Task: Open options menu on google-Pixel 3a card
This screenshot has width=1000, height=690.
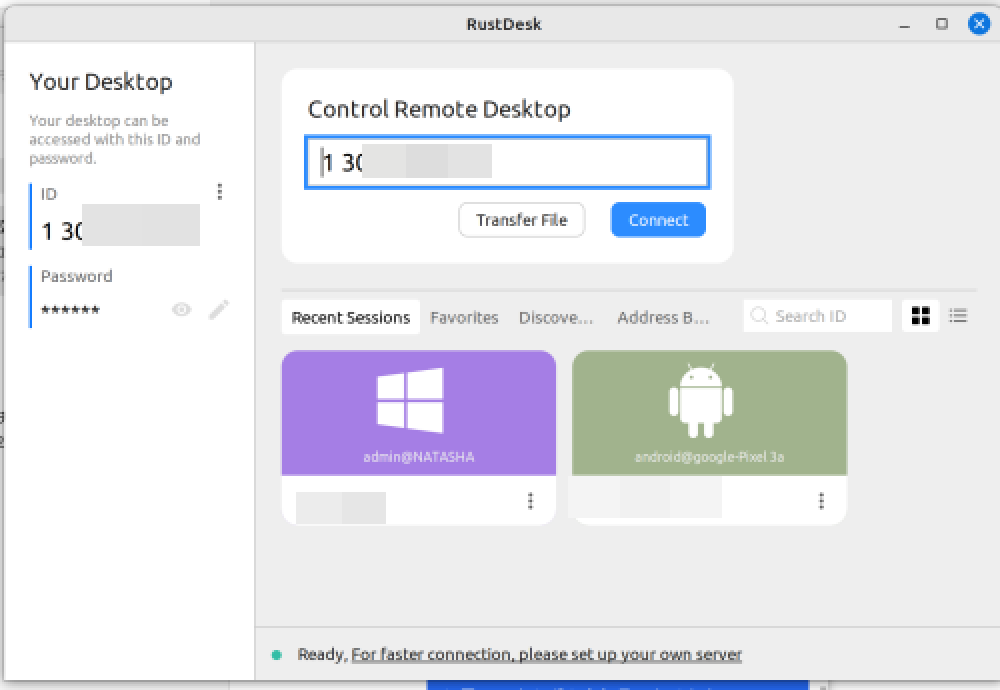Action: click(821, 500)
